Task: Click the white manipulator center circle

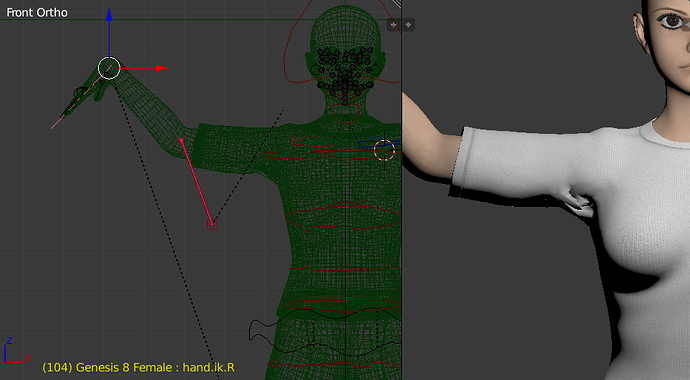Action: pos(109,68)
